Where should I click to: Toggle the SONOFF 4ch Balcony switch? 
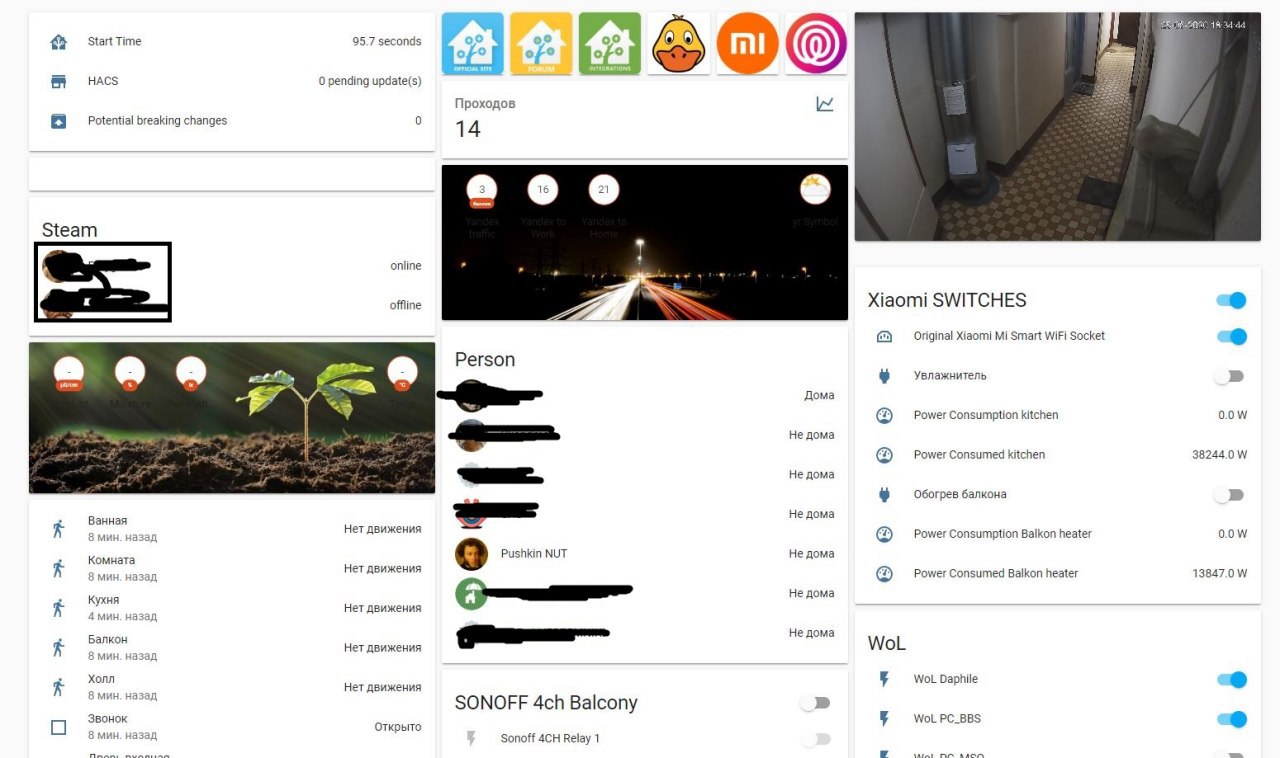(815, 703)
